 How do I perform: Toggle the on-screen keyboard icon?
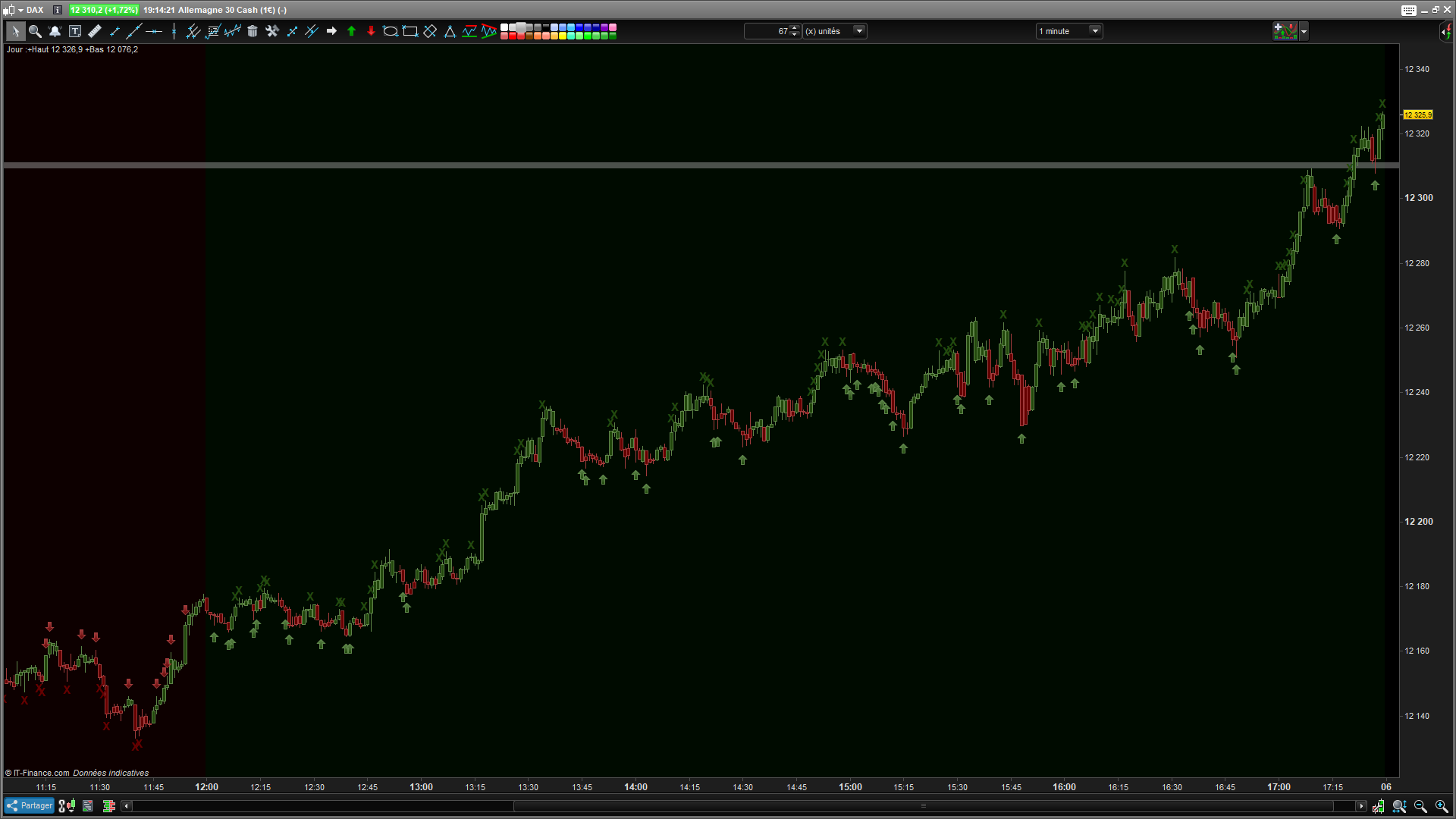[x=1408, y=10]
